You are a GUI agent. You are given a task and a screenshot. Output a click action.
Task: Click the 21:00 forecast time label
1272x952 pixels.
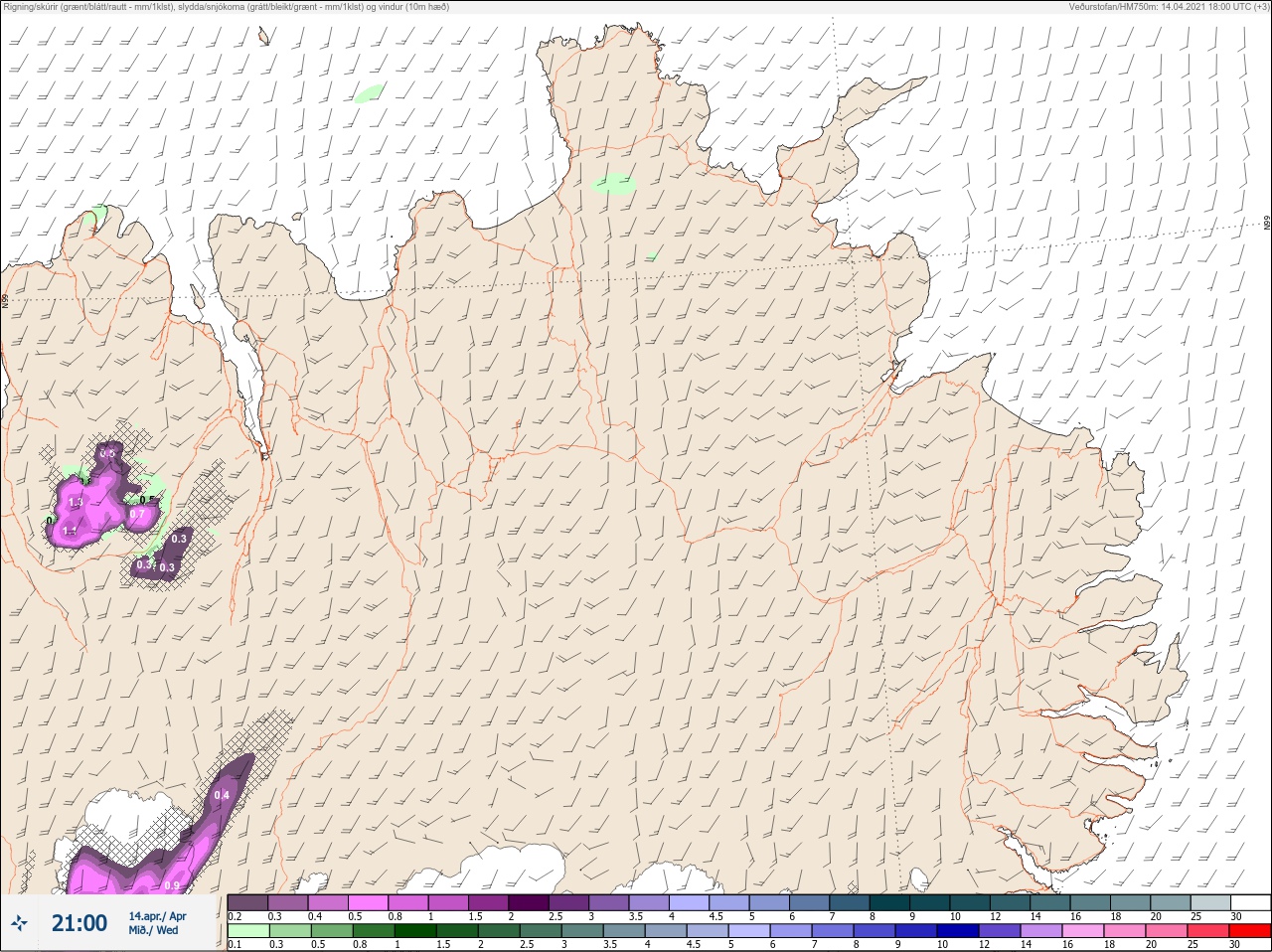pos(79,923)
